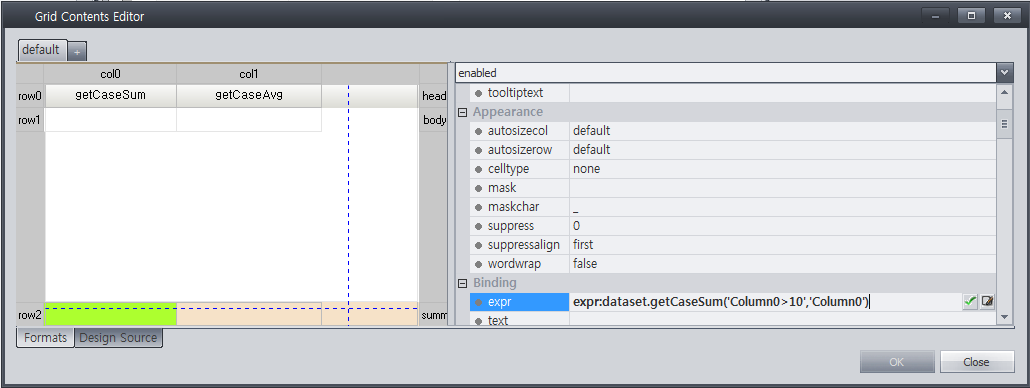Open the enabled property dropdown arrow
The width and height of the screenshot is (1030, 388).
pos(1004,72)
